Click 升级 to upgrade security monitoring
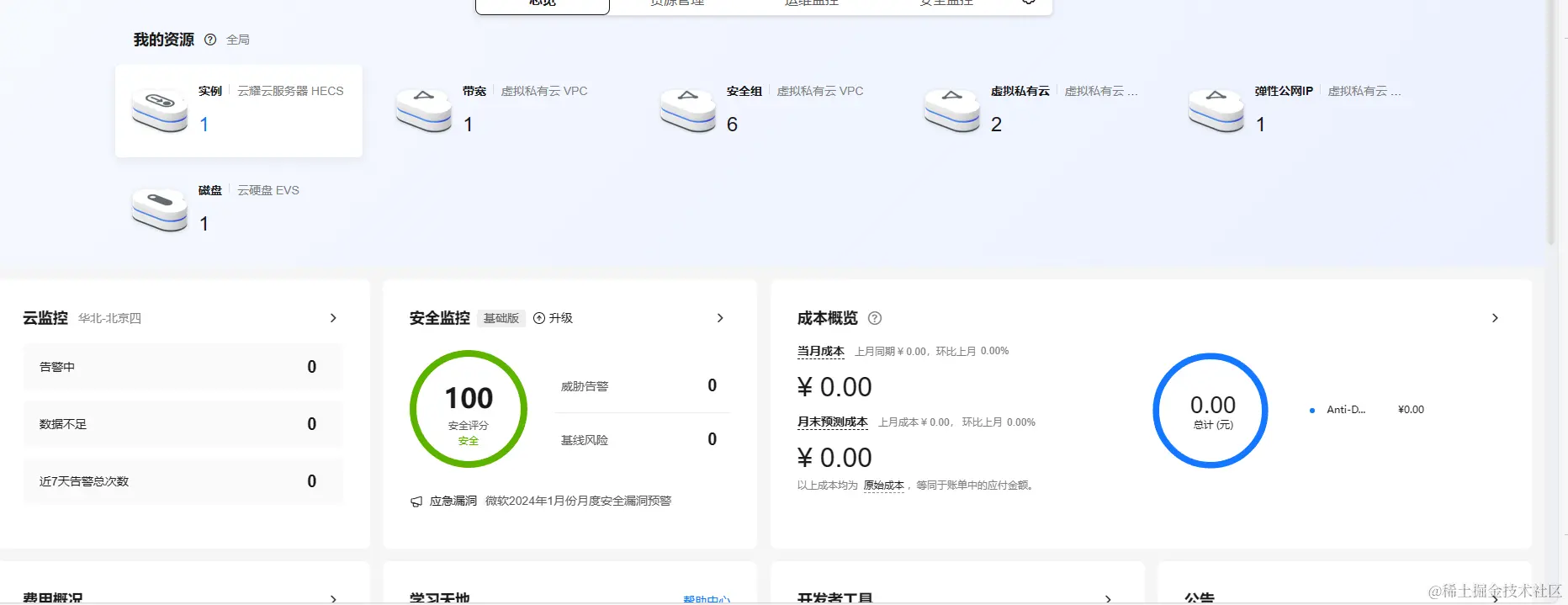This screenshot has width=1568, height=605. pyautogui.click(x=553, y=318)
